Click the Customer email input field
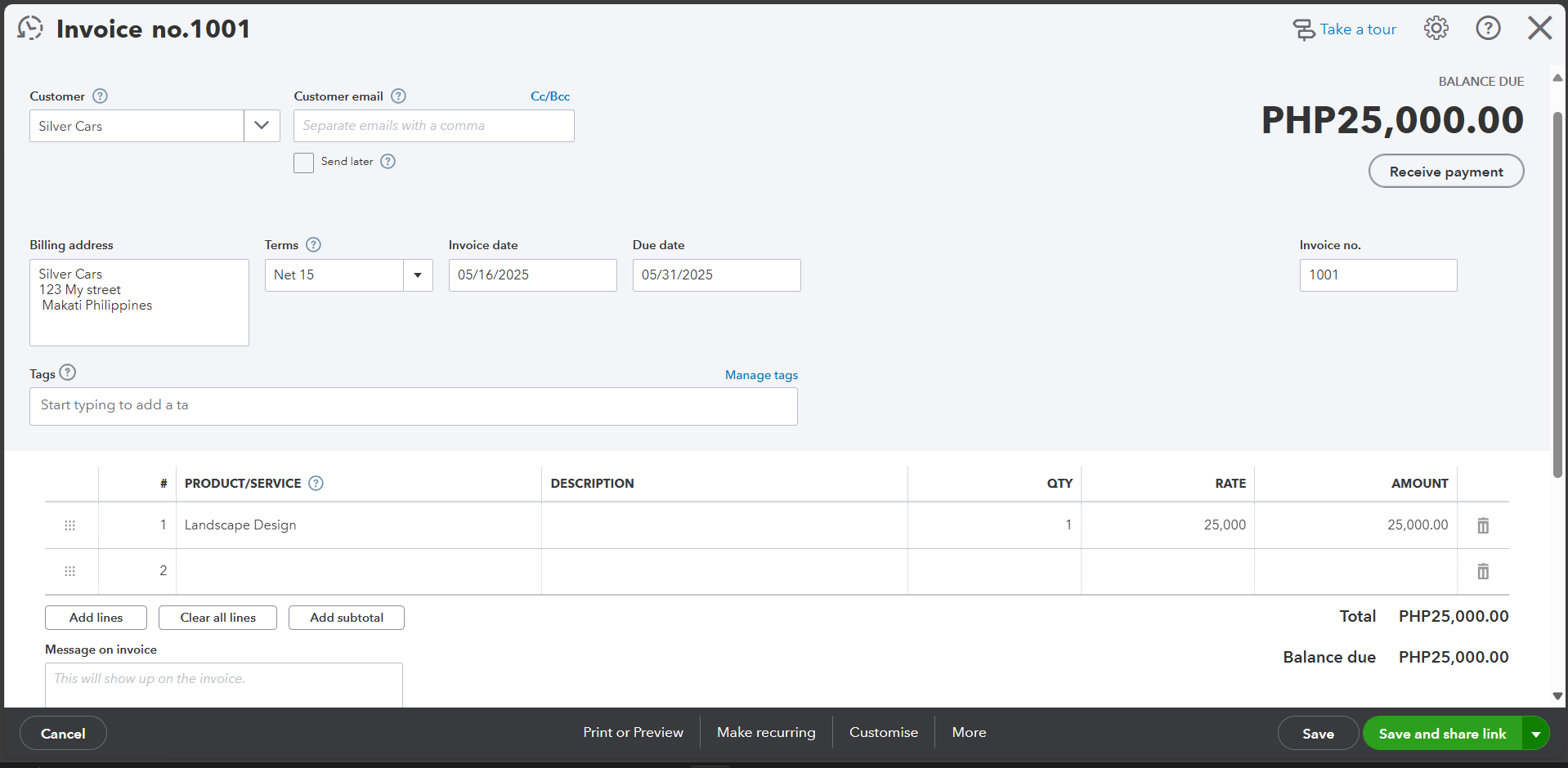Image resolution: width=1568 pixels, height=768 pixels. click(434, 126)
